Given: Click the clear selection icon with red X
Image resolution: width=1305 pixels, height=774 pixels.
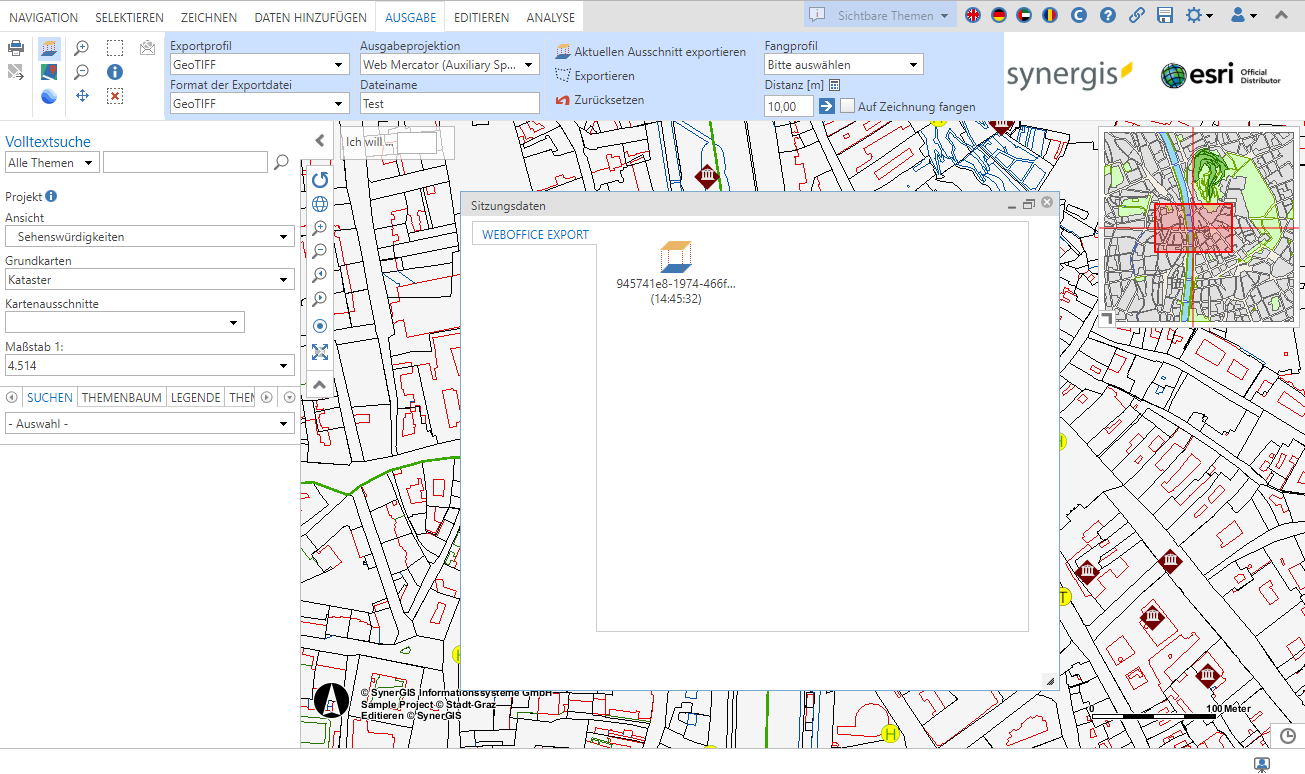Looking at the screenshot, I should [113, 96].
